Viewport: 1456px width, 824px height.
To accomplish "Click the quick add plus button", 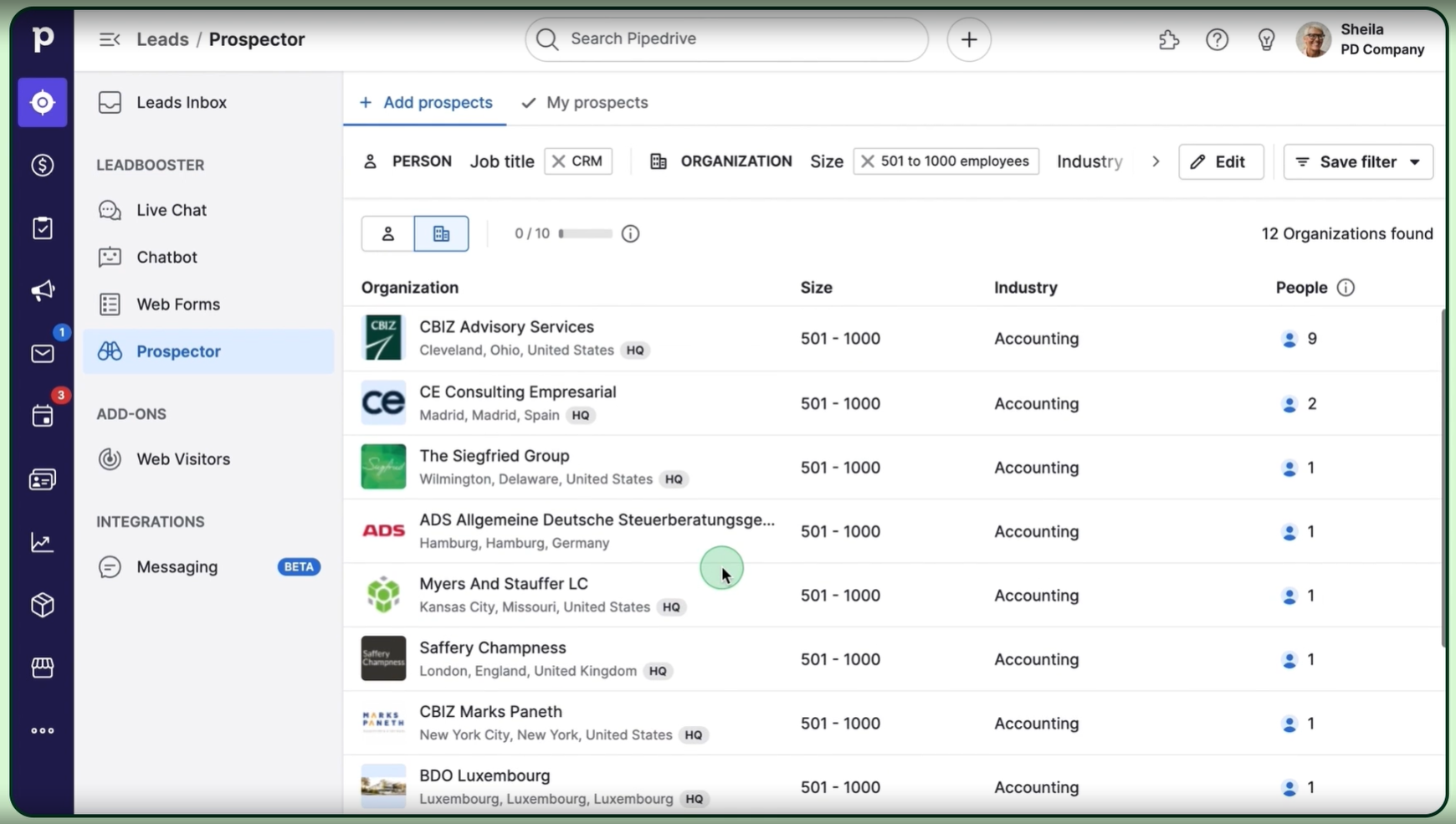I will (969, 39).
